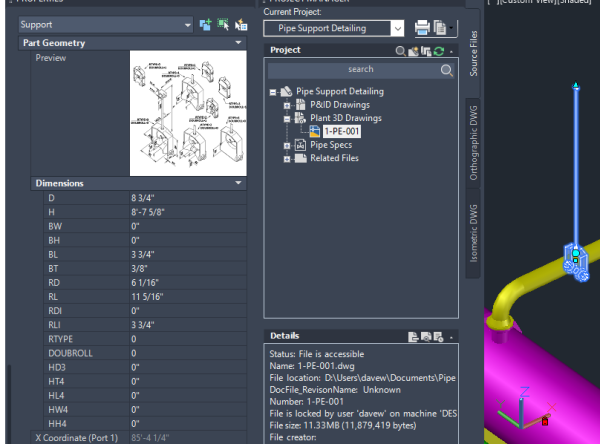The image size is (600, 444).
Task: Click the Status: File is accessible line
Action: [x=316, y=354]
